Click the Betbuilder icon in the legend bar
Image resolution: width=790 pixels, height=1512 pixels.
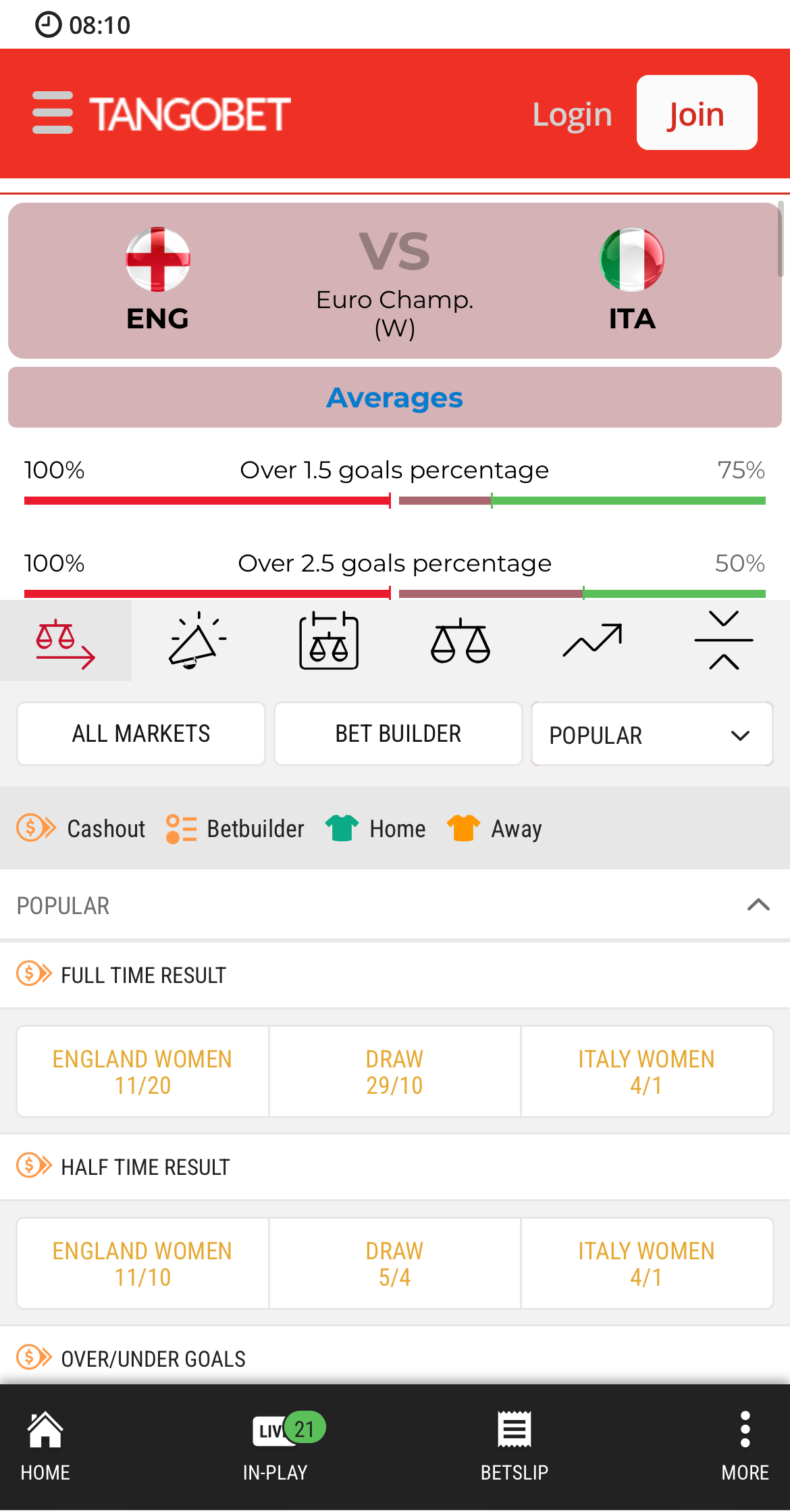(180, 828)
